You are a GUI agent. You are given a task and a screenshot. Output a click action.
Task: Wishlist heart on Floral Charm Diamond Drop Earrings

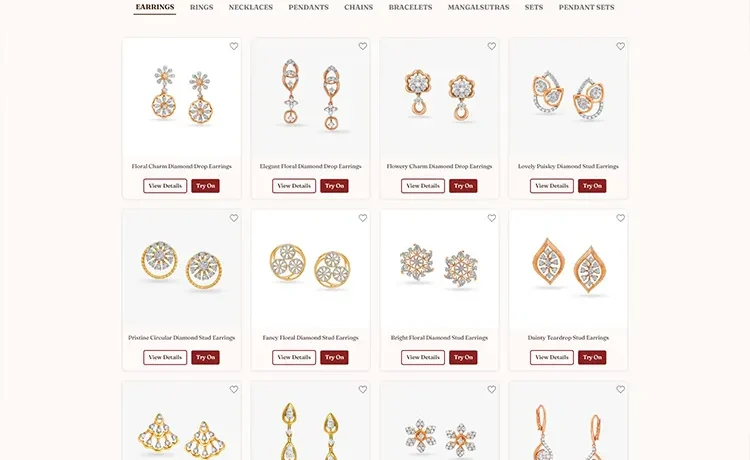point(234,46)
